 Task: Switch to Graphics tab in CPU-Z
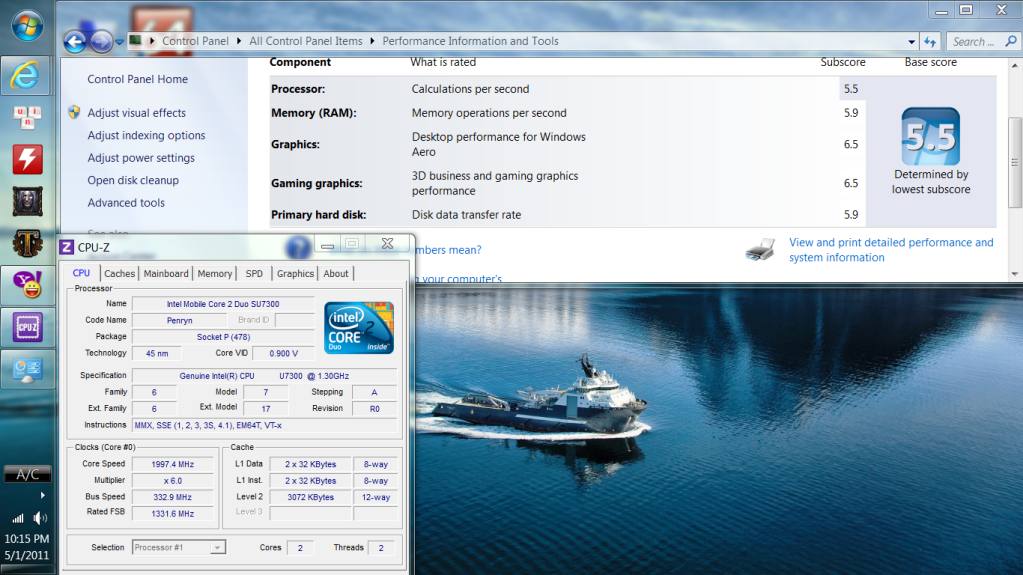295,273
